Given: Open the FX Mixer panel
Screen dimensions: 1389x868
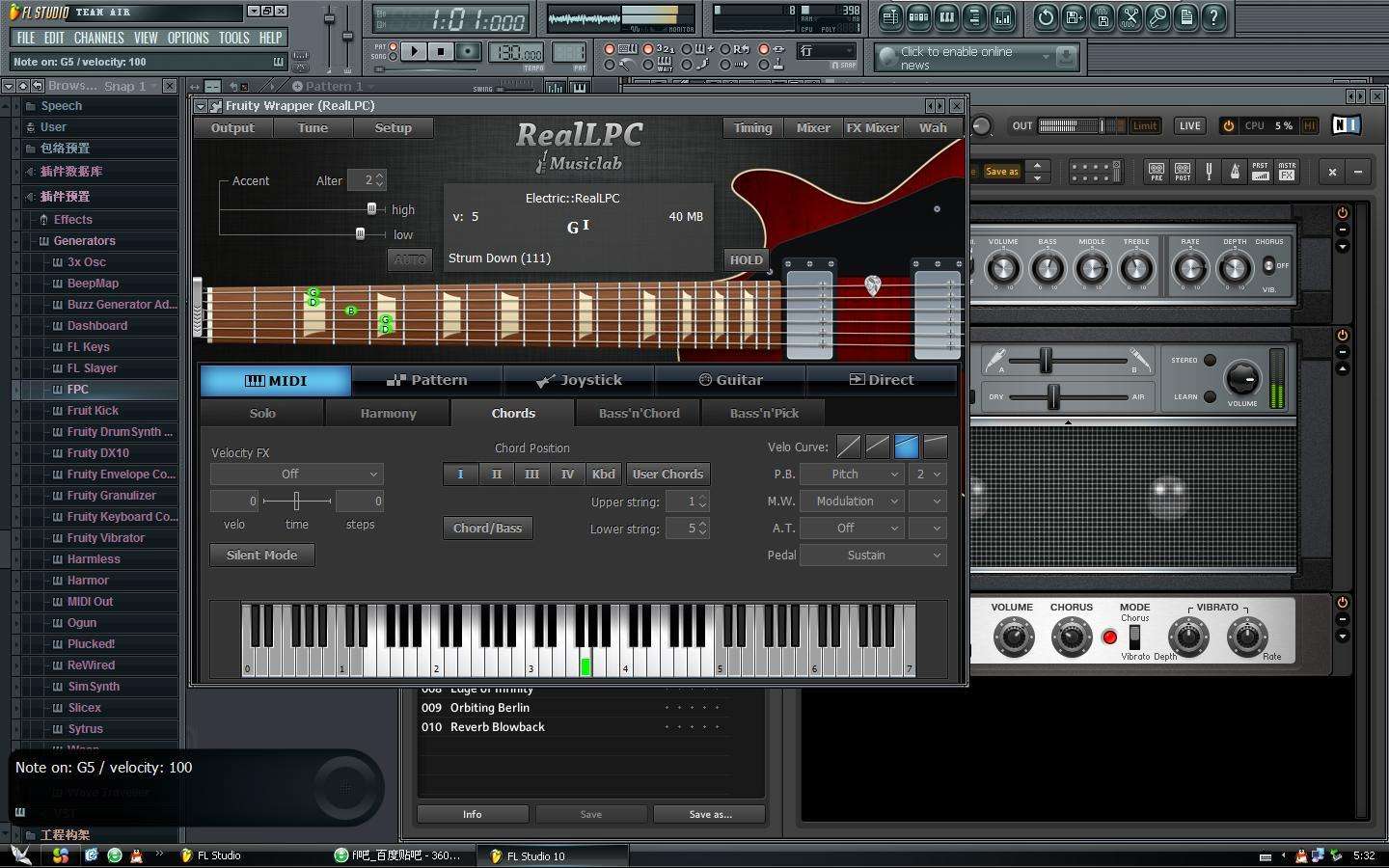Looking at the screenshot, I should point(872,127).
